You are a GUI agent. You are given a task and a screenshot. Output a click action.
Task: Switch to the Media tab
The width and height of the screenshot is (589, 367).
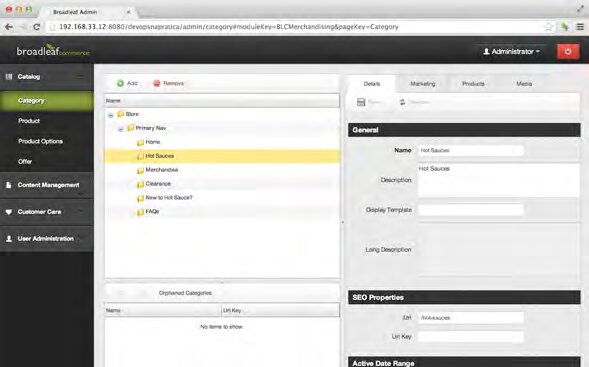[x=524, y=84]
